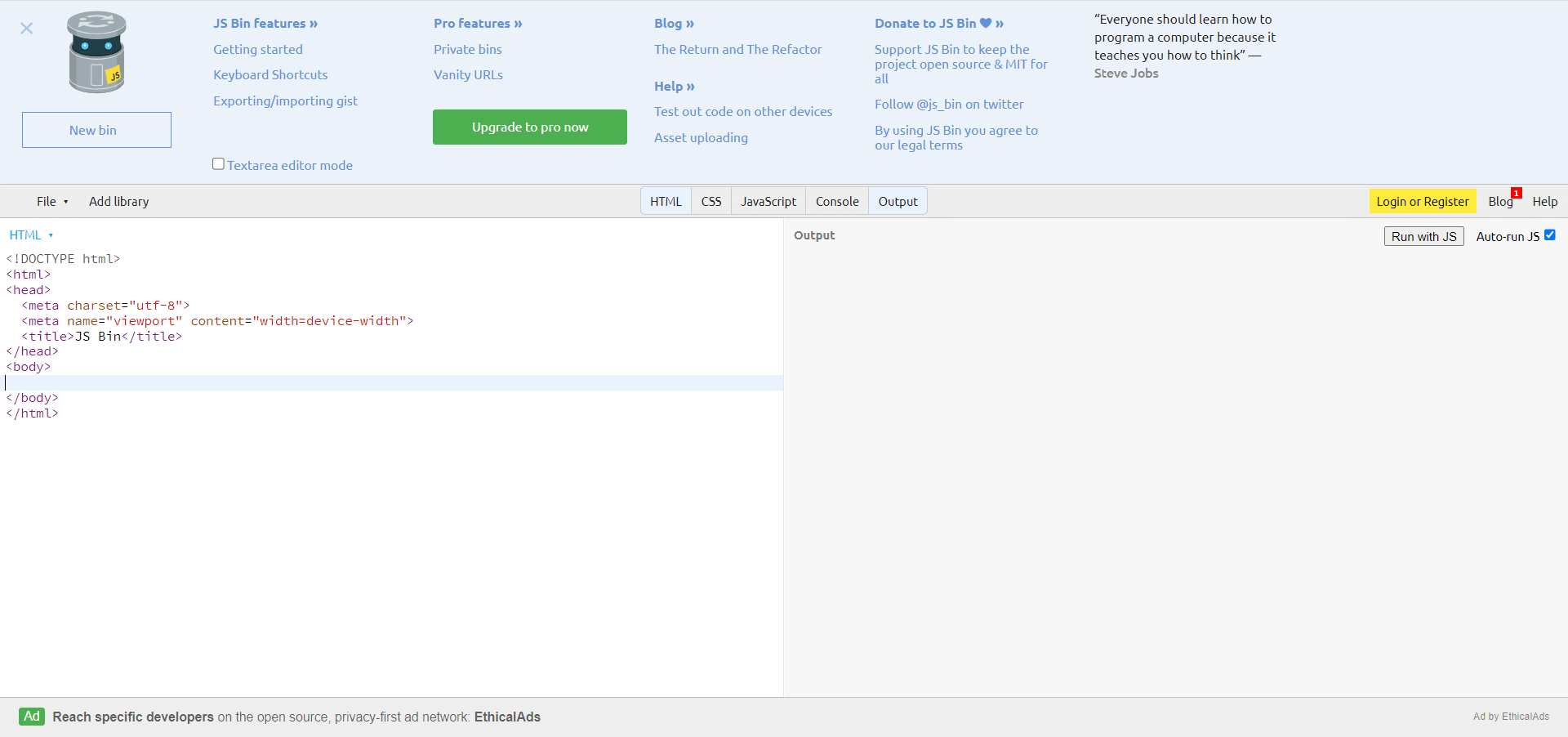
Task: Enable Textarea editor mode checkbox
Action: (x=218, y=164)
